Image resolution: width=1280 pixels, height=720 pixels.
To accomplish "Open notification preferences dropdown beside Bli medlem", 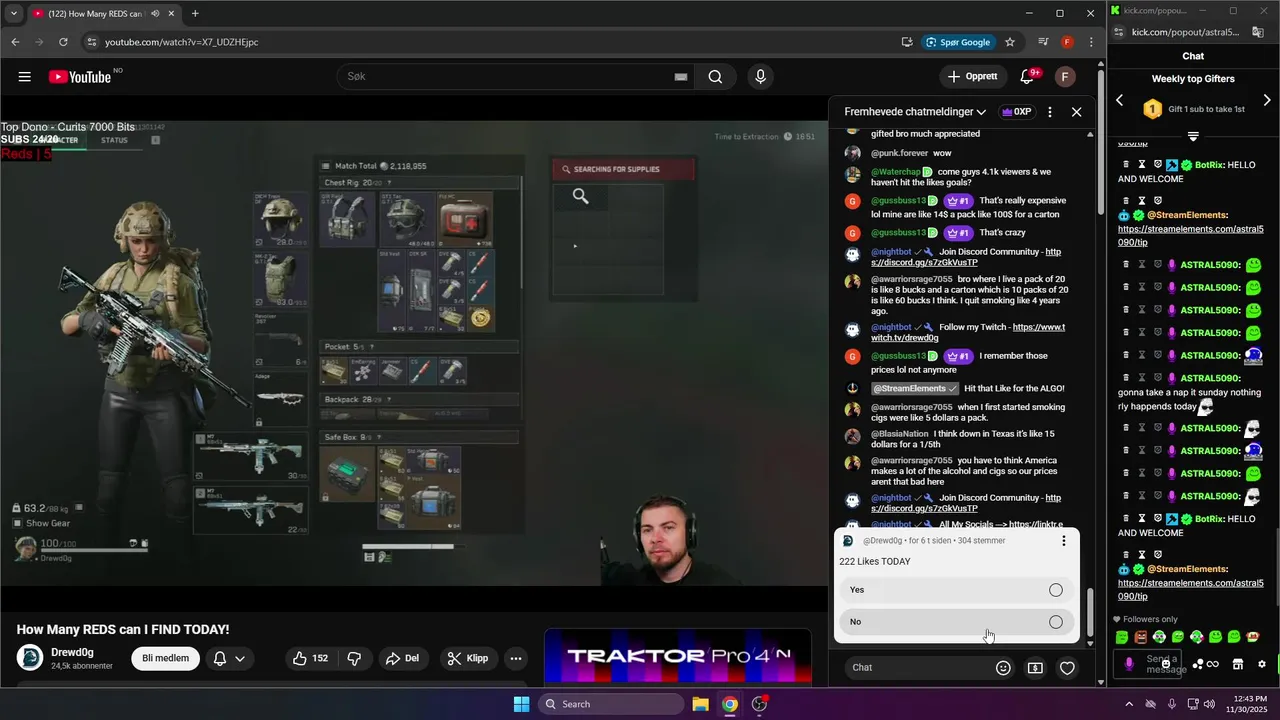I will pos(228,658).
